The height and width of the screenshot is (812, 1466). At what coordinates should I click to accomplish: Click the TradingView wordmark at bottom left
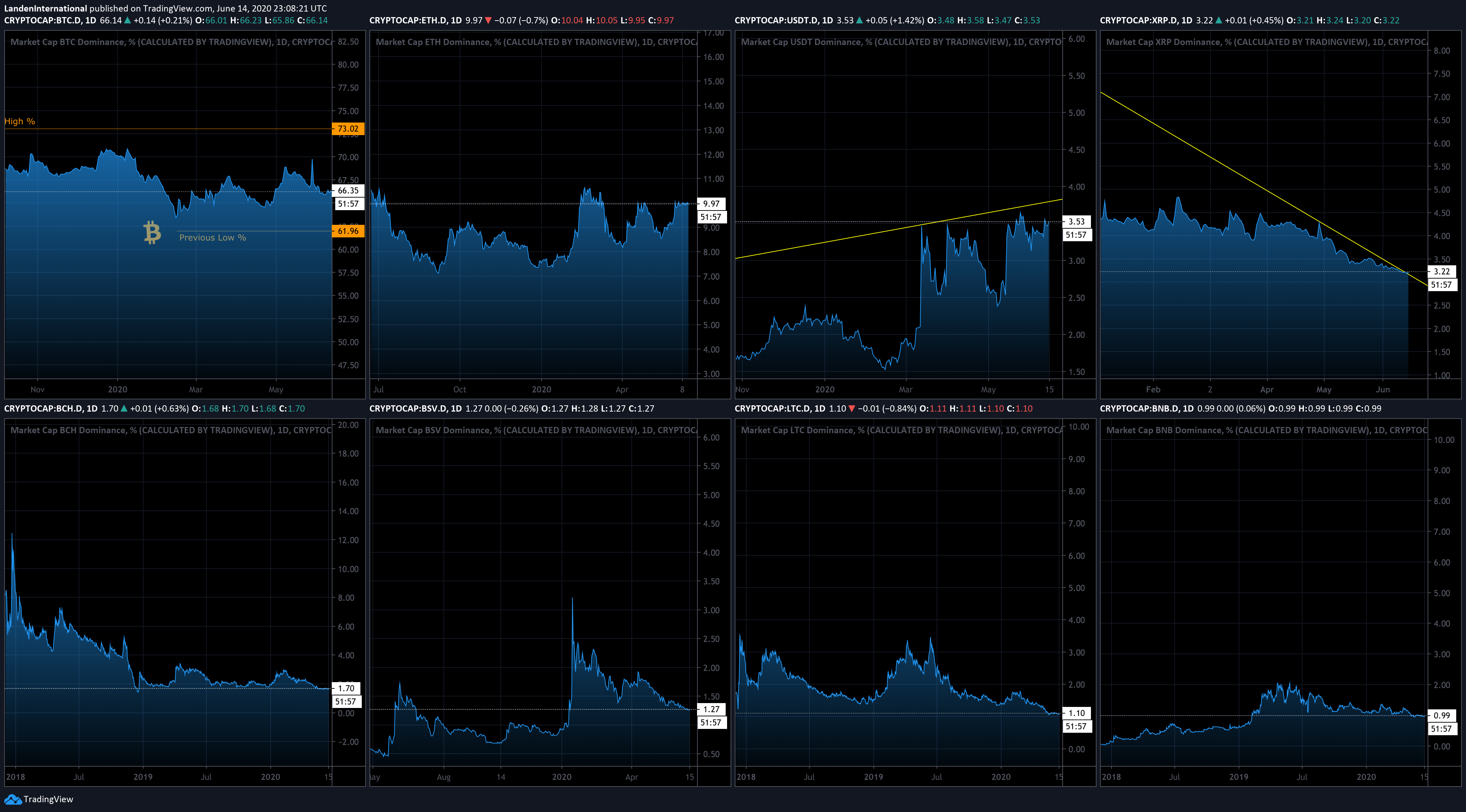(49, 799)
